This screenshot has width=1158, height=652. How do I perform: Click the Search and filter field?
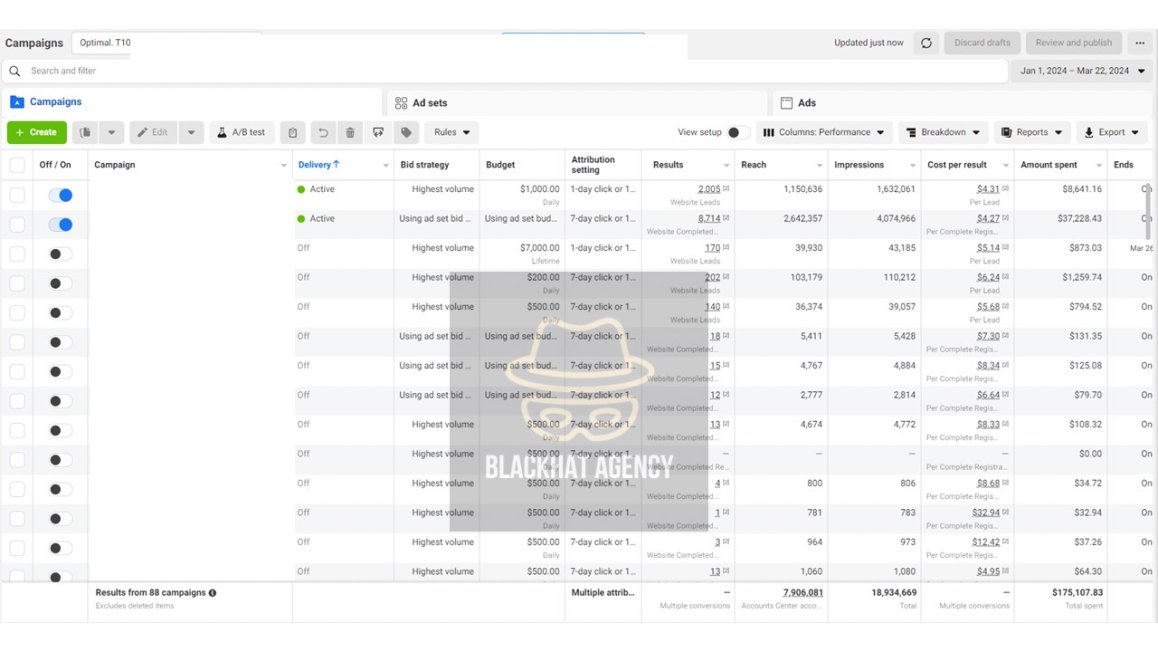[x=506, y=71]
